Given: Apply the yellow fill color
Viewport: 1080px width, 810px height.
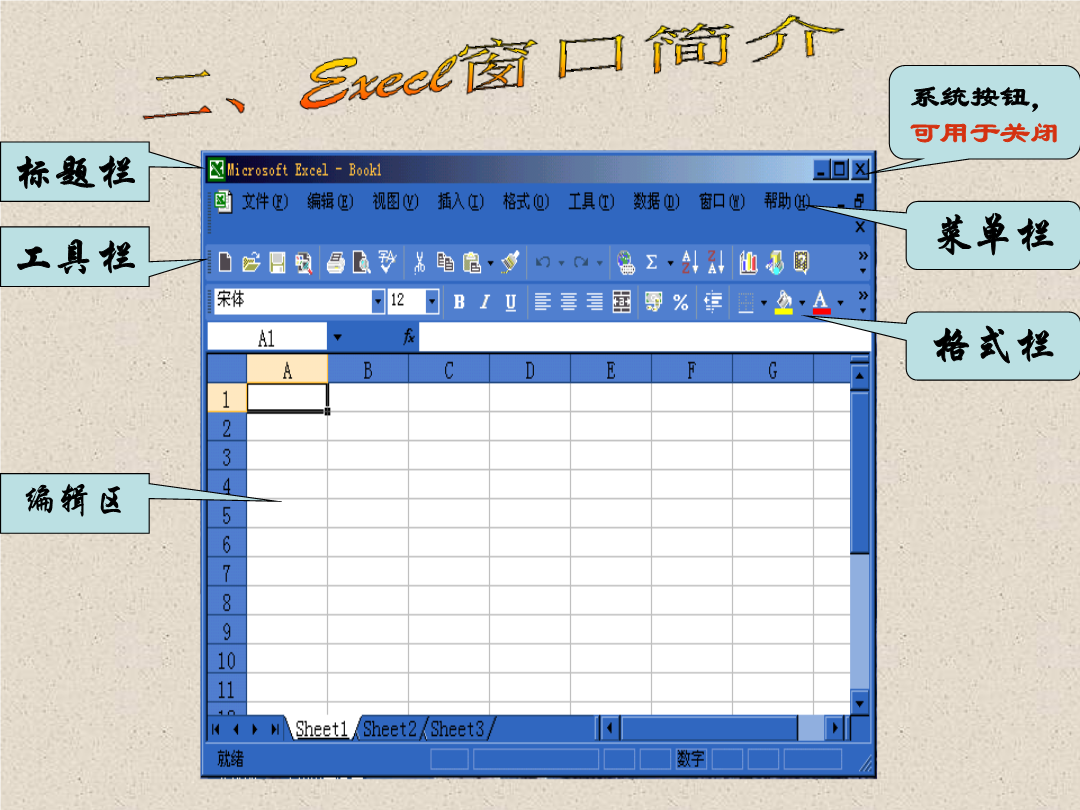Looking at the screenshot, I should pyautogui.click(x=784, y=302).
